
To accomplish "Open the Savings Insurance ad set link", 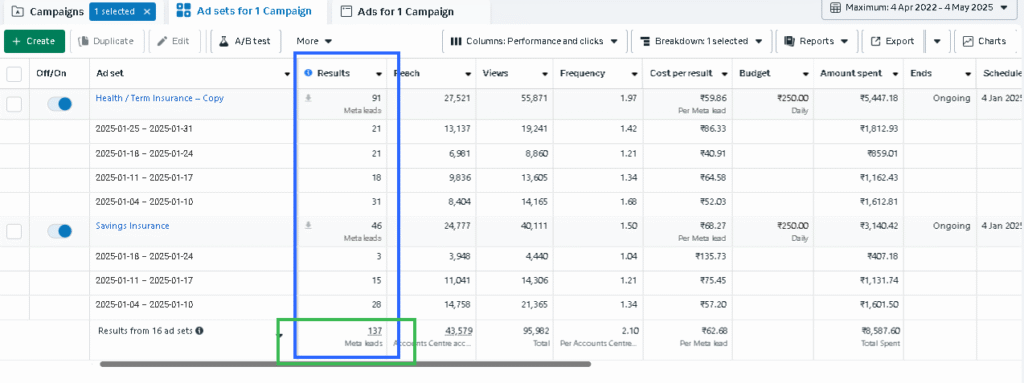I will (133, 225).
